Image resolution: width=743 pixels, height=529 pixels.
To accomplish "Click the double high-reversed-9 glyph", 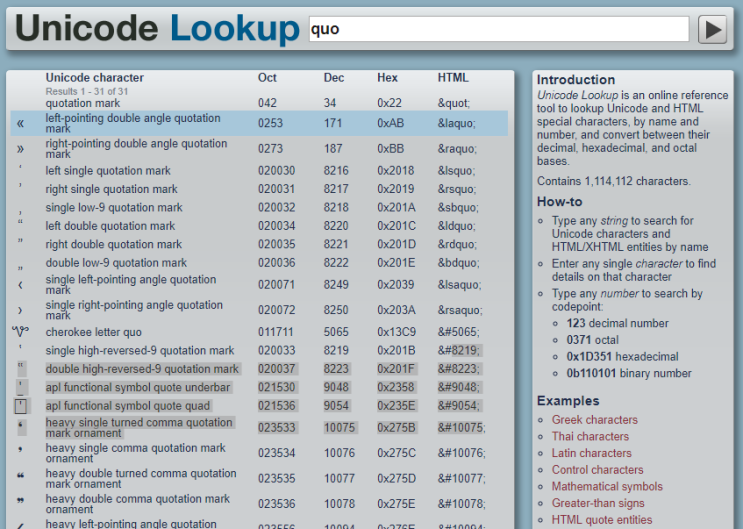I will (21, 365).
